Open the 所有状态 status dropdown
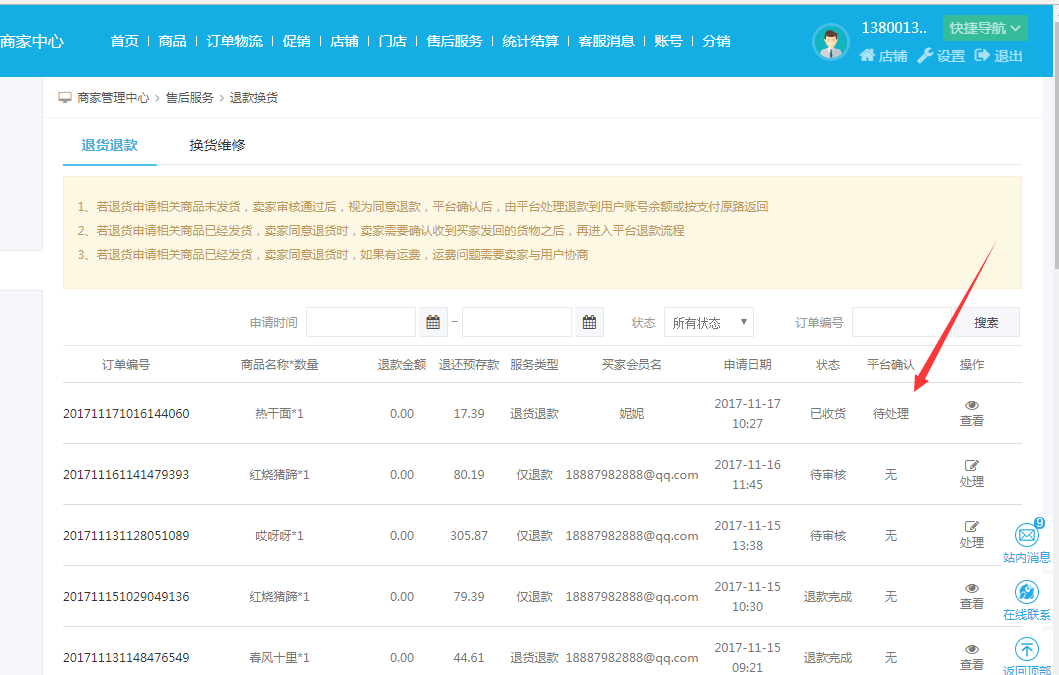This screenshot has width=1059, height=675. pyautogui.click(x=708, y=322)
